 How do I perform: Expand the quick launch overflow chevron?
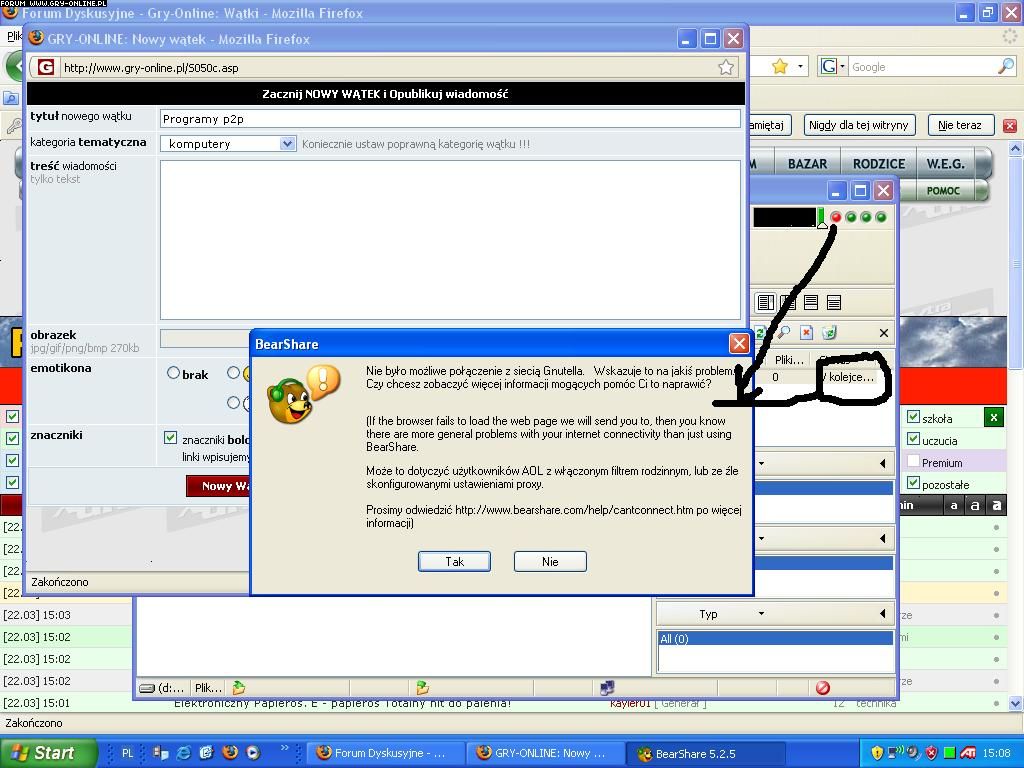pyautogui.click(x=285, y=748)
